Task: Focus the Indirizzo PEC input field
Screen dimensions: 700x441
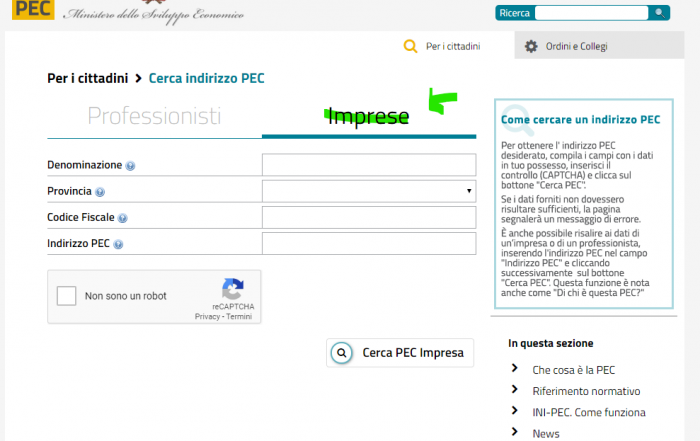Action: pyautogui.click(x=369, y=243)
